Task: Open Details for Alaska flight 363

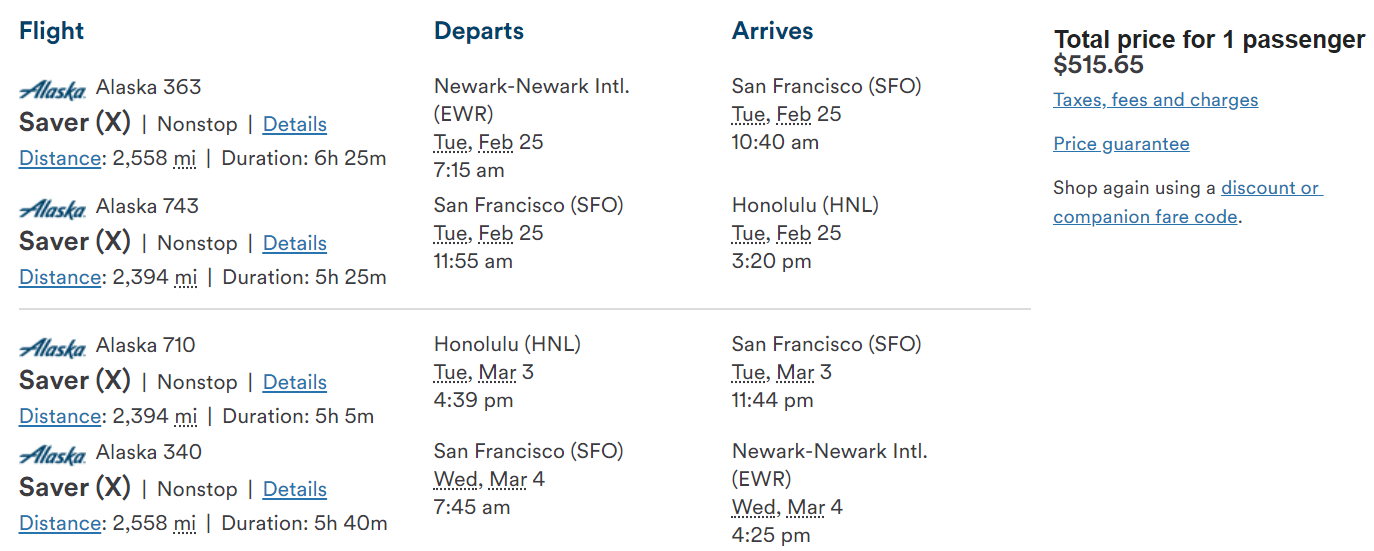Action: pyautogui.click(x=295, y=124)
